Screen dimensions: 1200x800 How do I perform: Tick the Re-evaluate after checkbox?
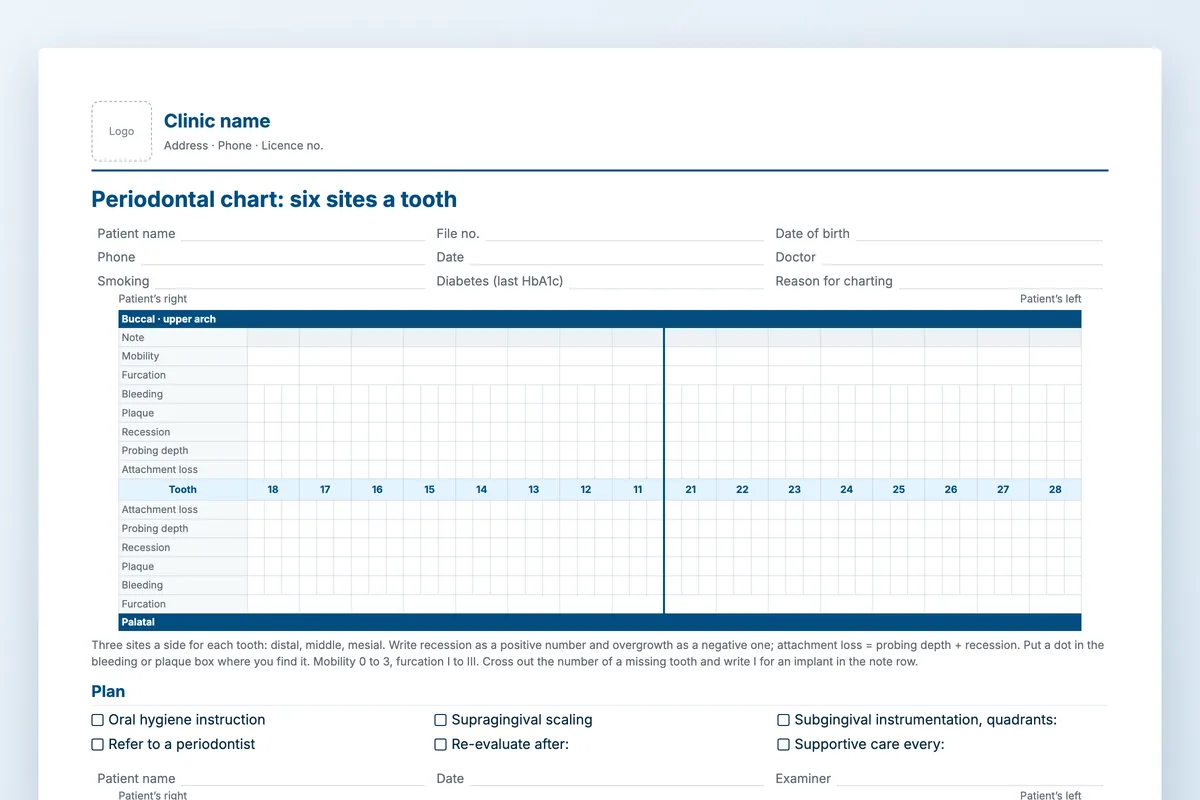click(440, 744)
